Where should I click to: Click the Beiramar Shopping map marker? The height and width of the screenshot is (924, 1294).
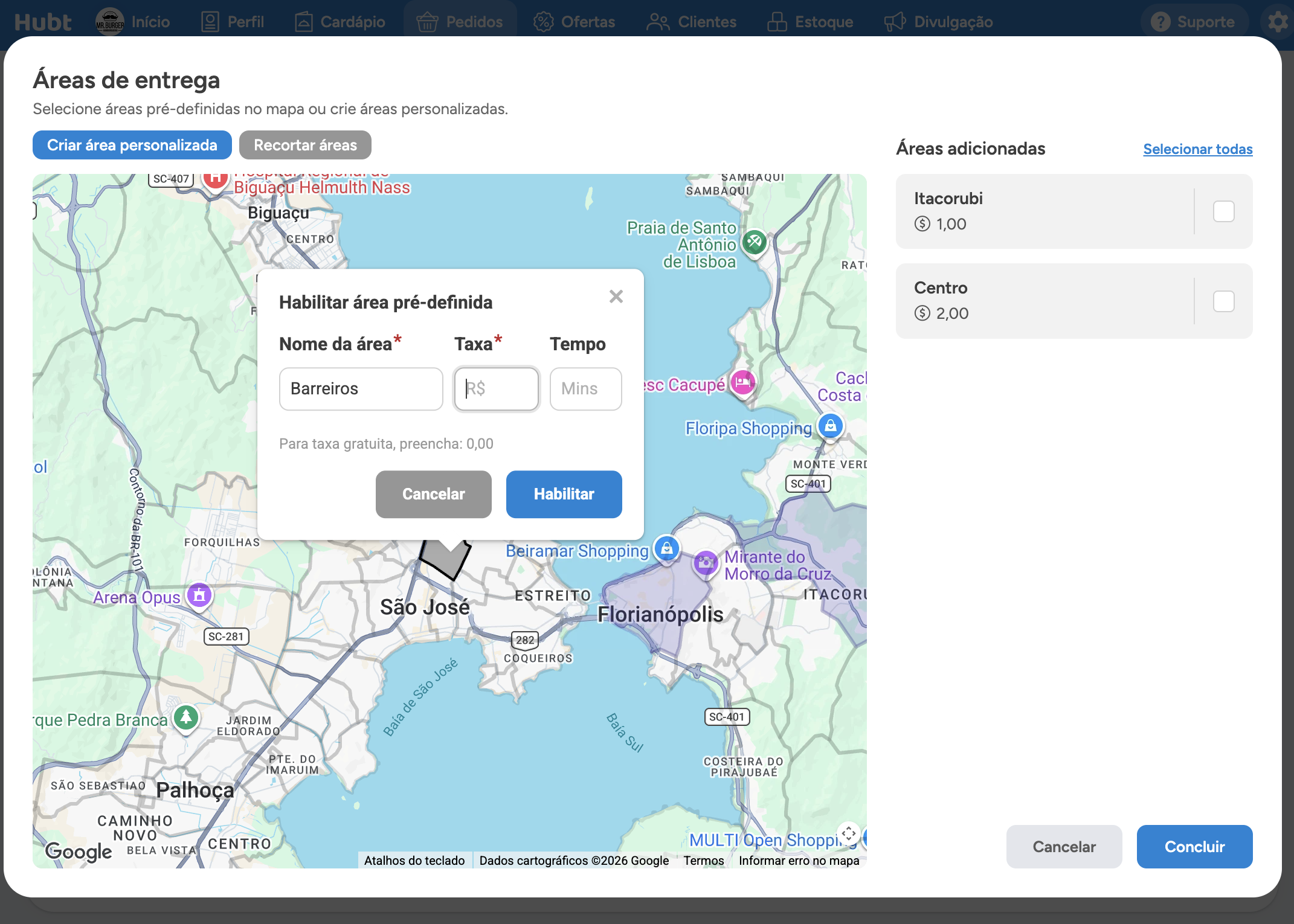666,549
